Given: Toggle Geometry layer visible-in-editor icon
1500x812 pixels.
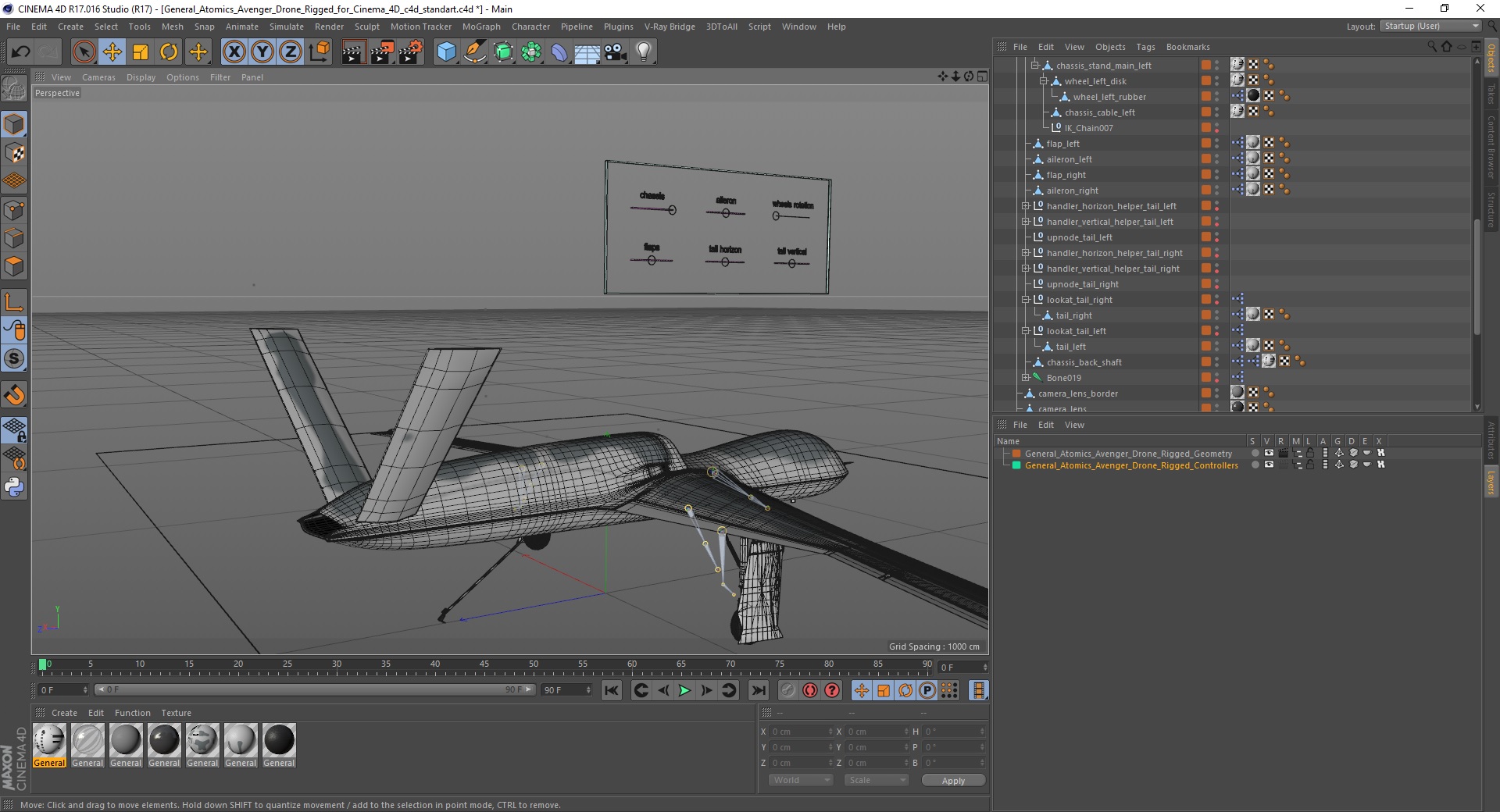Looking at the screenshot, I should tap(1269, 453).
